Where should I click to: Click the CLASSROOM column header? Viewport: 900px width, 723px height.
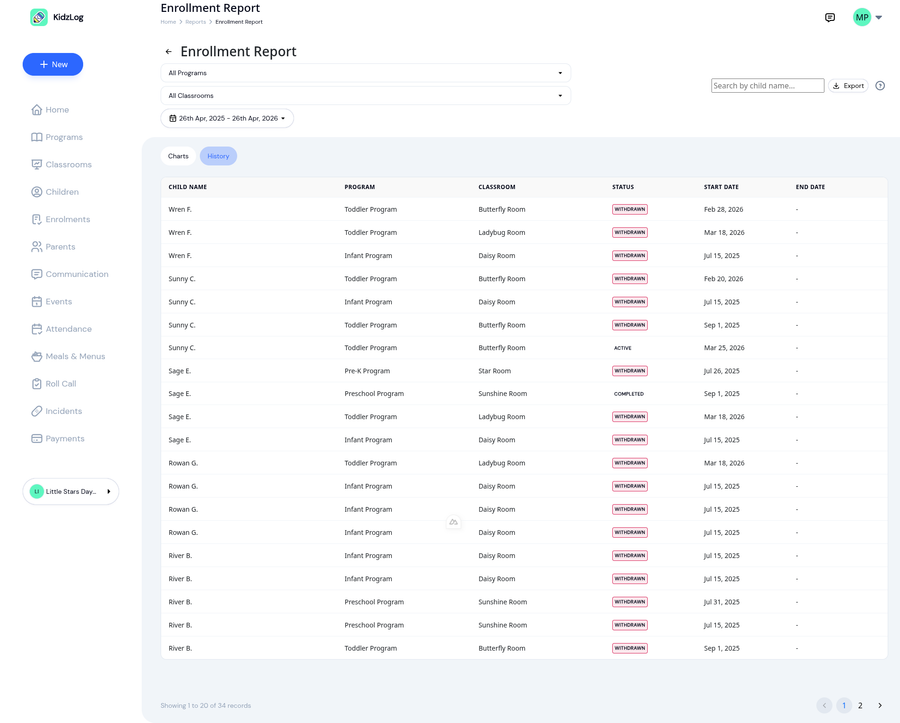496,187
